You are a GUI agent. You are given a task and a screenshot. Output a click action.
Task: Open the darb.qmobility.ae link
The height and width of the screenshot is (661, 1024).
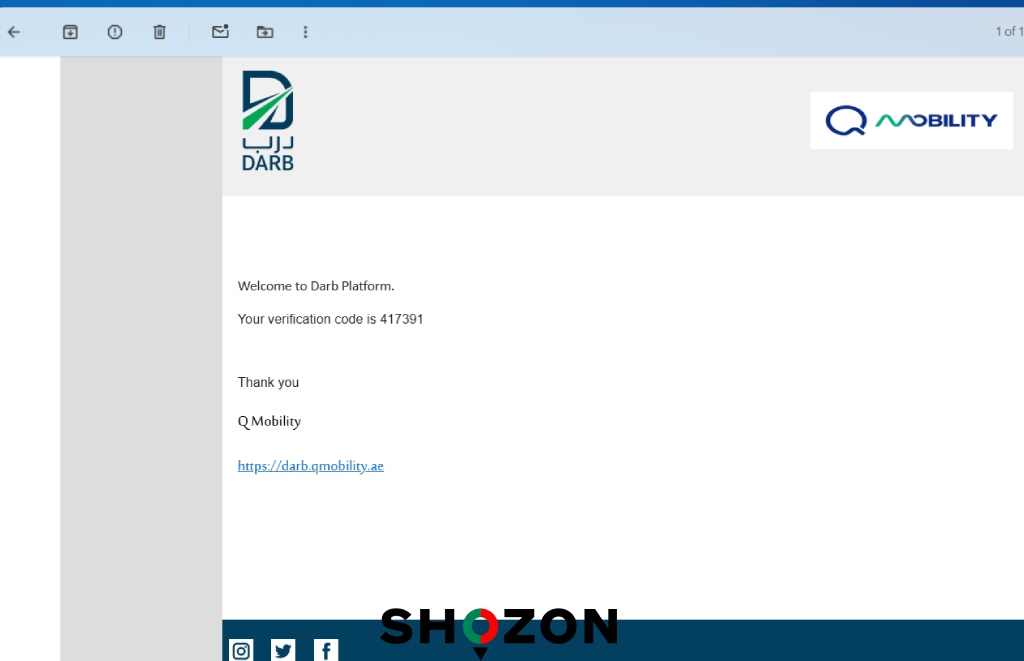tap(310, 466)
